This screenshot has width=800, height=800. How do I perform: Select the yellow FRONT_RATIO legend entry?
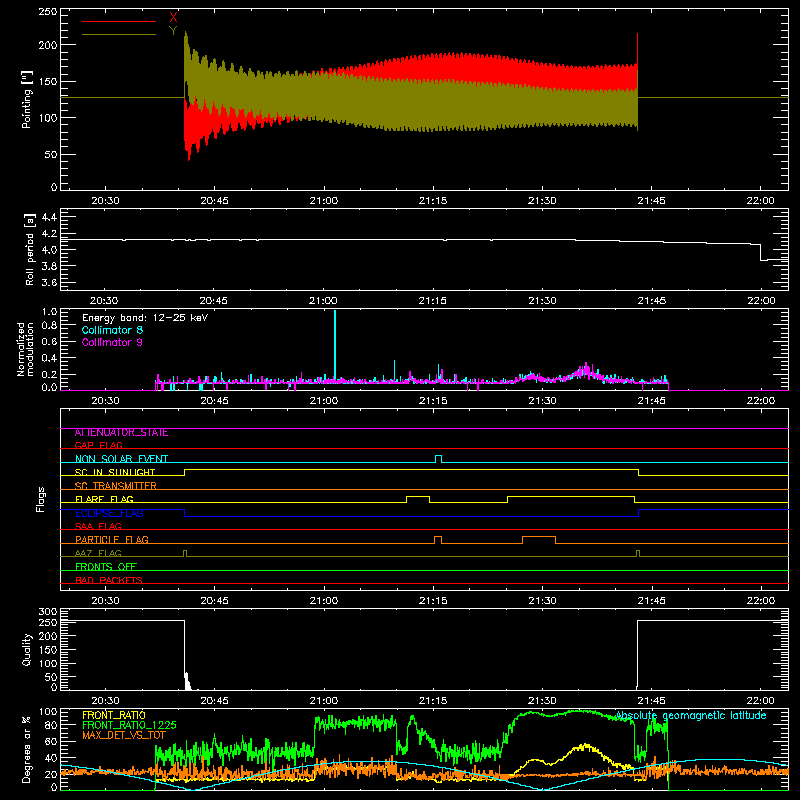pos(114,715)
